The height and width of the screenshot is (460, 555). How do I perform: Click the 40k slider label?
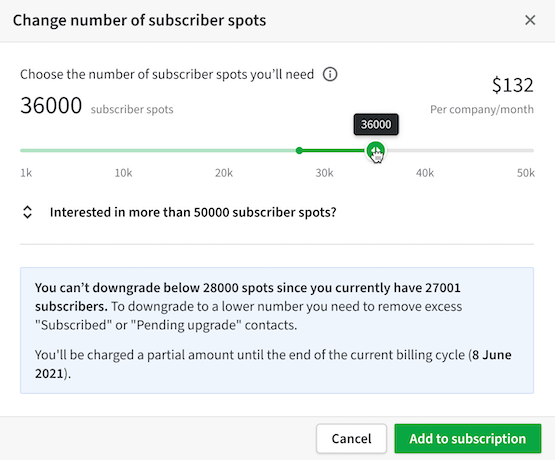click(x=425, y=173)
